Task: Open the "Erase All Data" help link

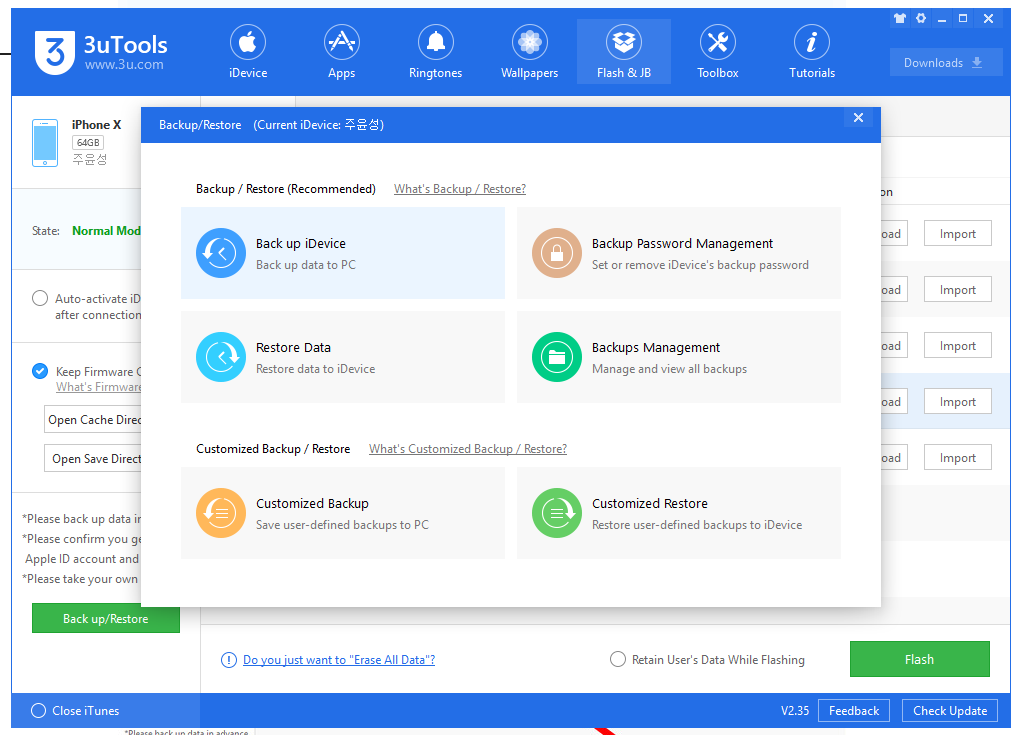Action: (339, 660)
